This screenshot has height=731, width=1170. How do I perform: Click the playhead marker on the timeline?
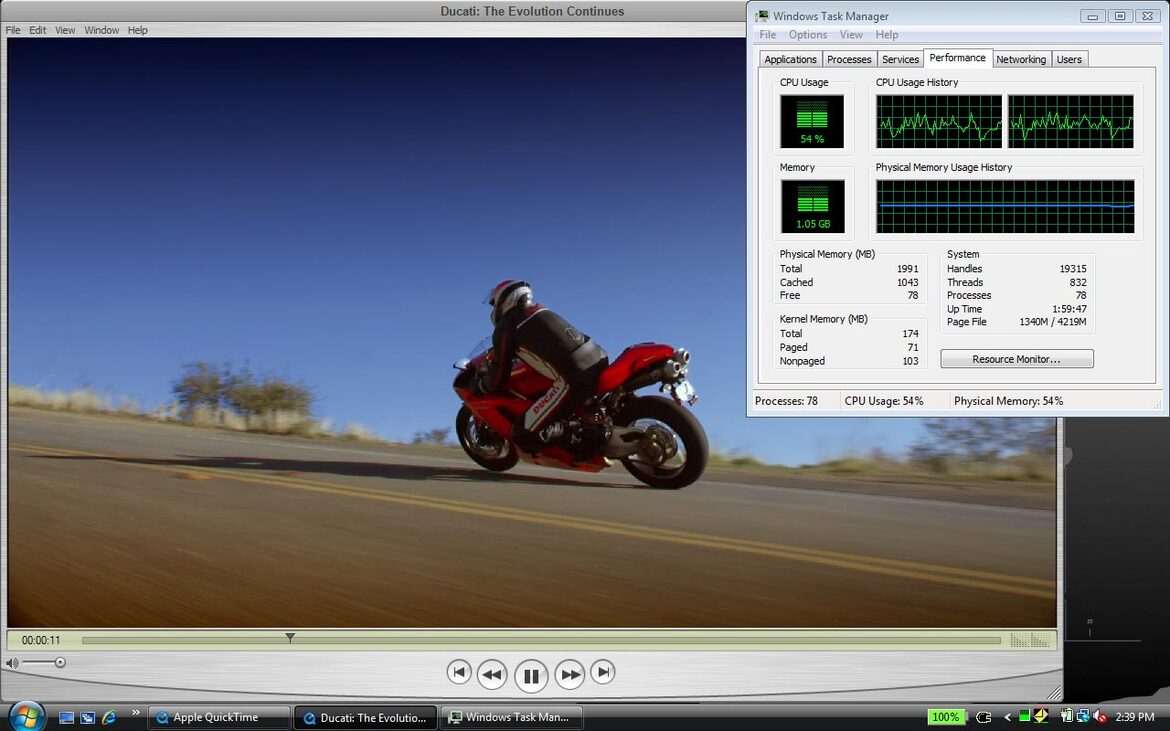pyautogui.click(x=290, y=638)
